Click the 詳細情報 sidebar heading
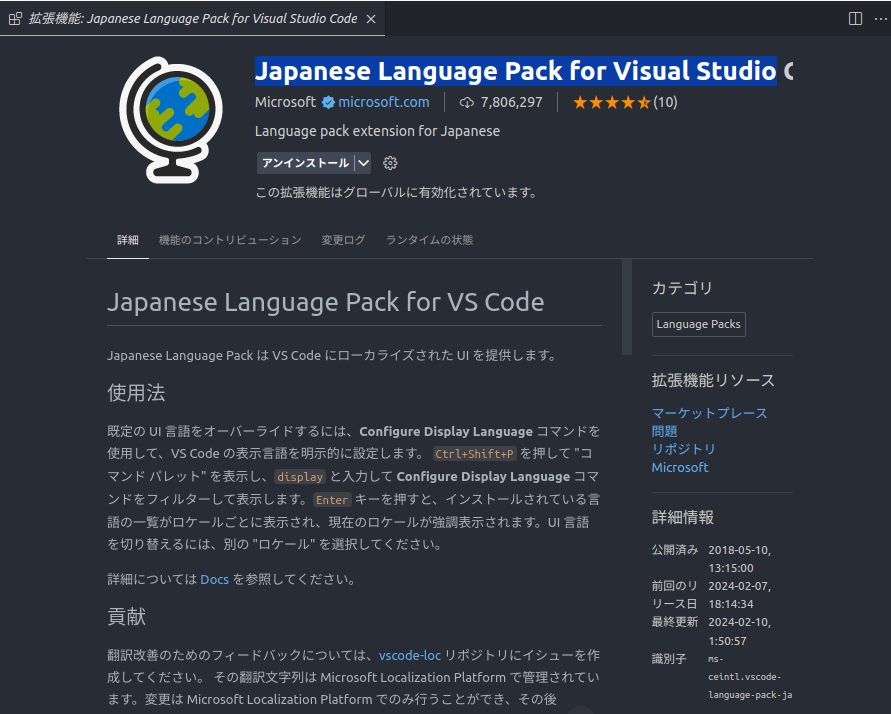 682,517
